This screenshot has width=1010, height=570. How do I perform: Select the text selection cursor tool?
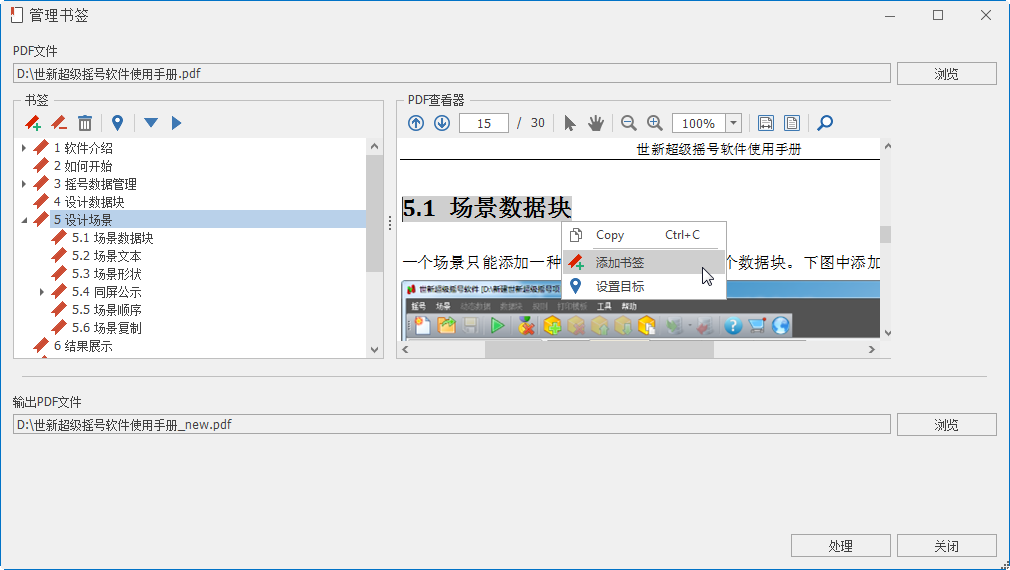569,123
